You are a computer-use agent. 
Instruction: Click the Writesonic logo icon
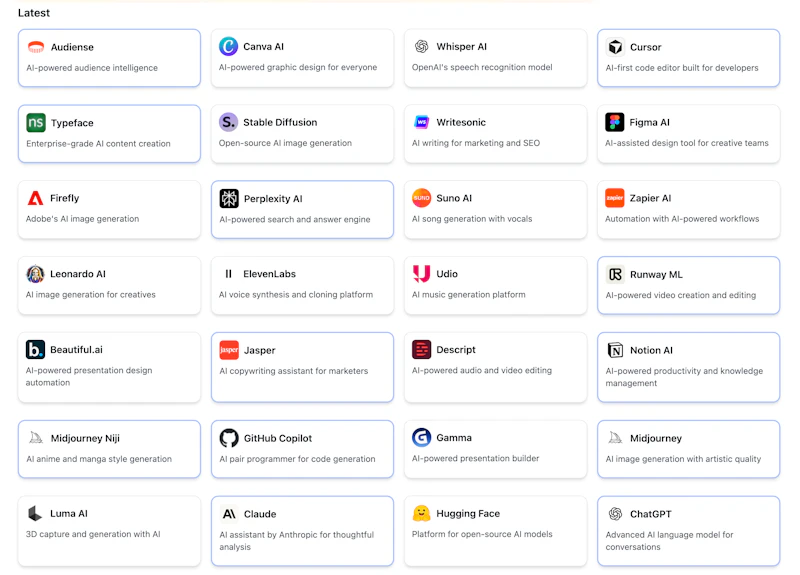tap(421, 122)
